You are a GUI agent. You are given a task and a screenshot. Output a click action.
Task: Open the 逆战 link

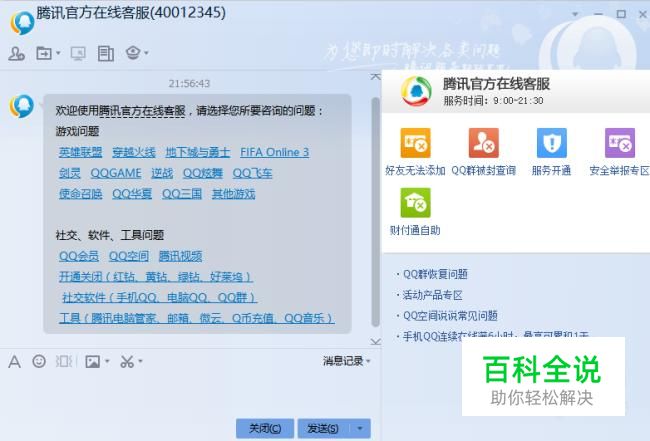162,173
